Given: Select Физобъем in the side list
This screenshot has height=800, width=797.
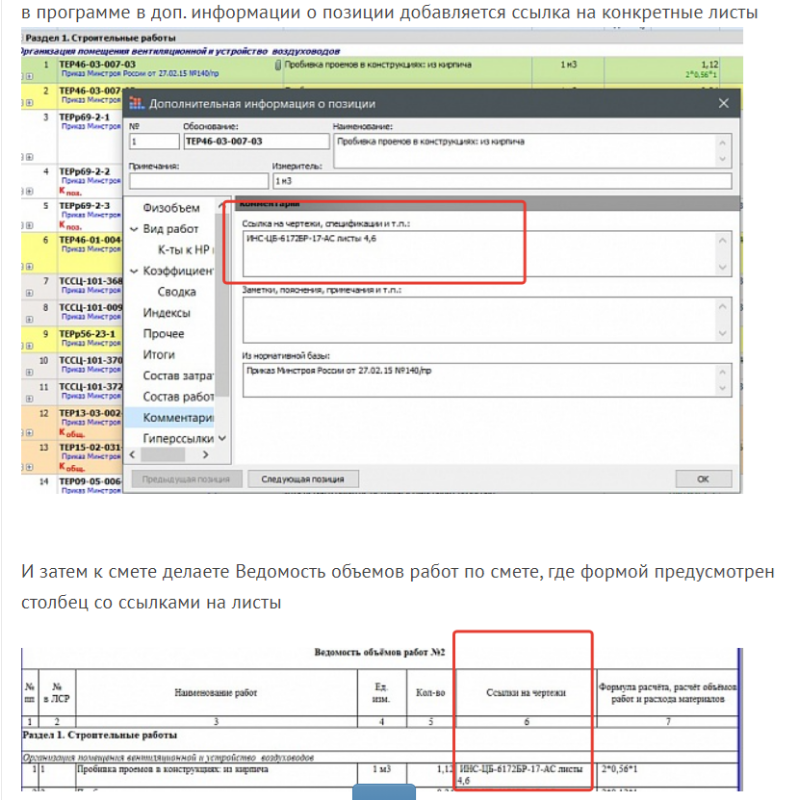Looking at the screenshot, I should pos(171,208).
